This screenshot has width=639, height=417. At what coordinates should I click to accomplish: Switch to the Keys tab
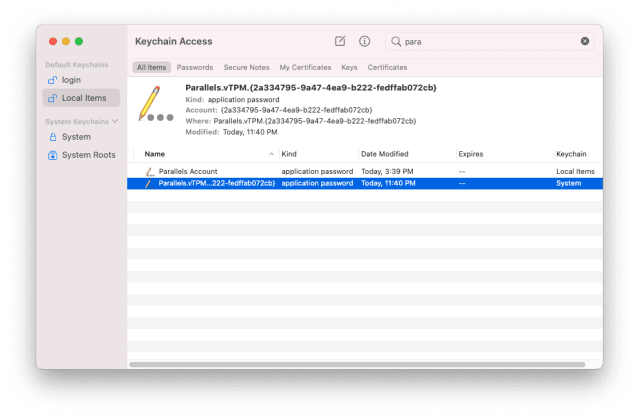349,67
